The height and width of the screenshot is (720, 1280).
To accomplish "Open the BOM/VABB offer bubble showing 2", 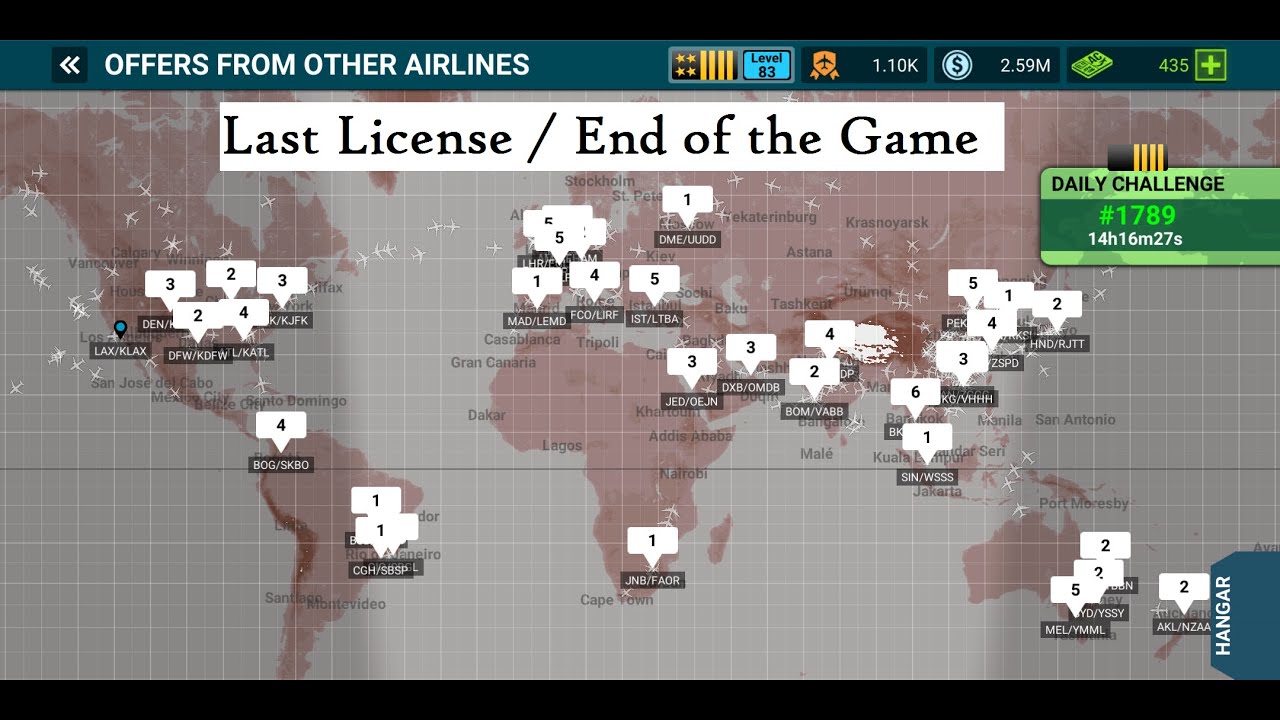I will coord(814,375).
